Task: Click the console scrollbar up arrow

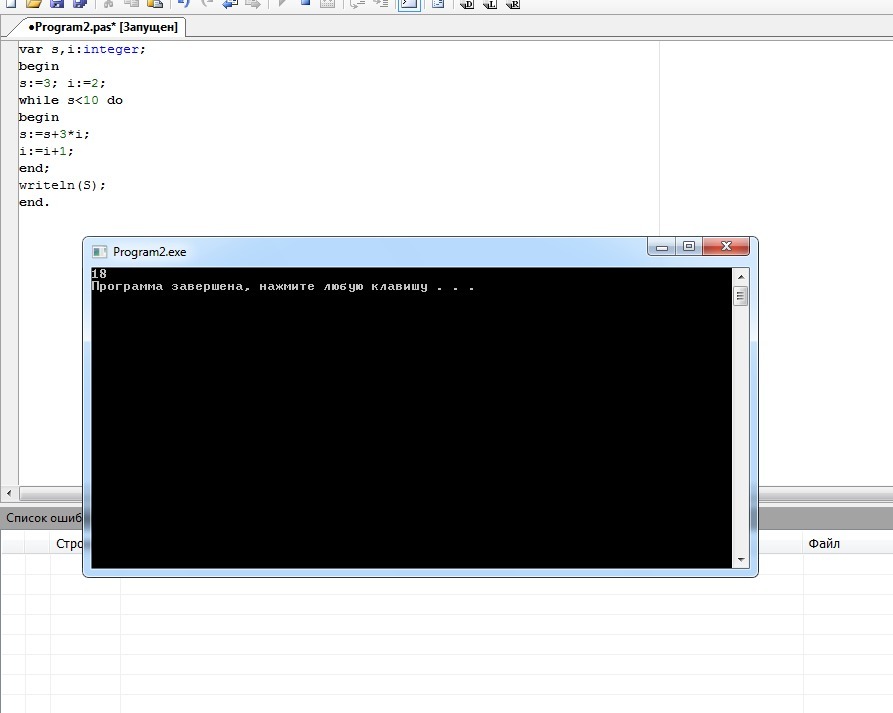Action: (x=741, y=277)
